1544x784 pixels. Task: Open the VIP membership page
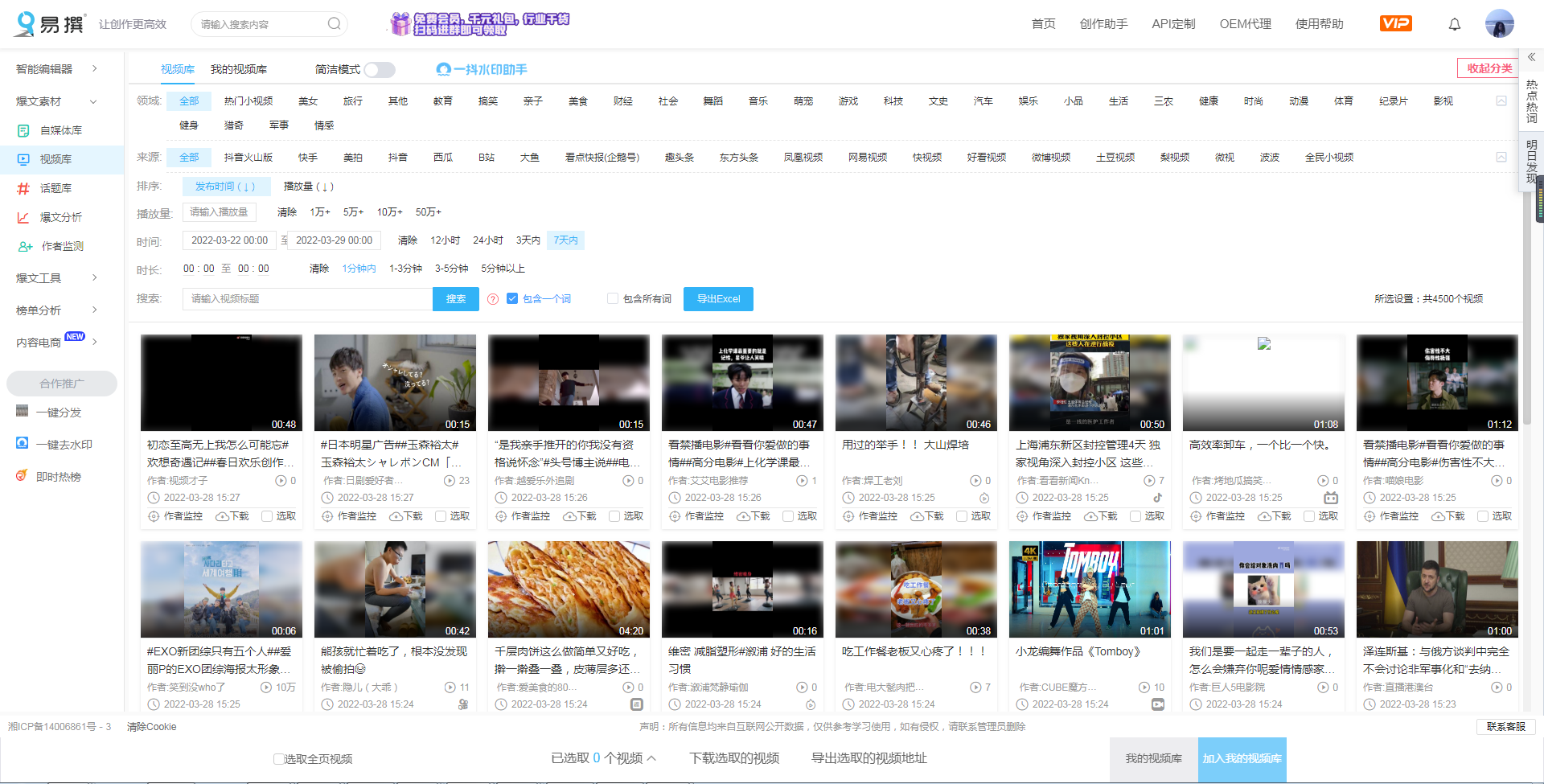(1395, 23)
